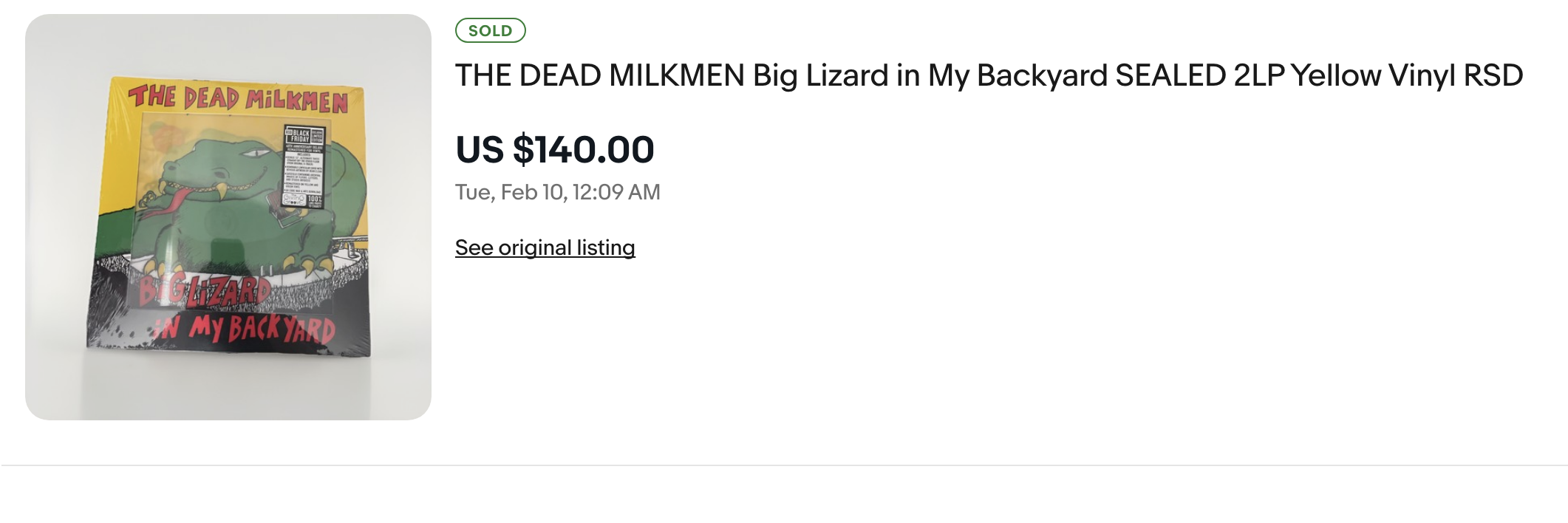1568x523 pixels.
Task: Open the listing title link
Action: tap(990, 75)
